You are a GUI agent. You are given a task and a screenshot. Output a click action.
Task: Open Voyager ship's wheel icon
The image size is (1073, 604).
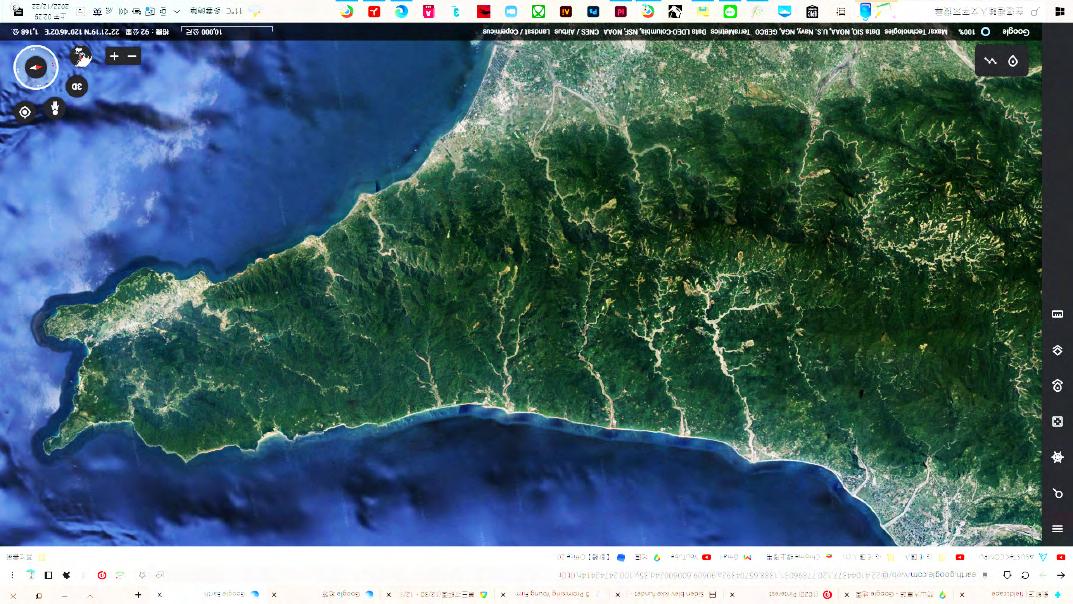[x=1057, y=457]
